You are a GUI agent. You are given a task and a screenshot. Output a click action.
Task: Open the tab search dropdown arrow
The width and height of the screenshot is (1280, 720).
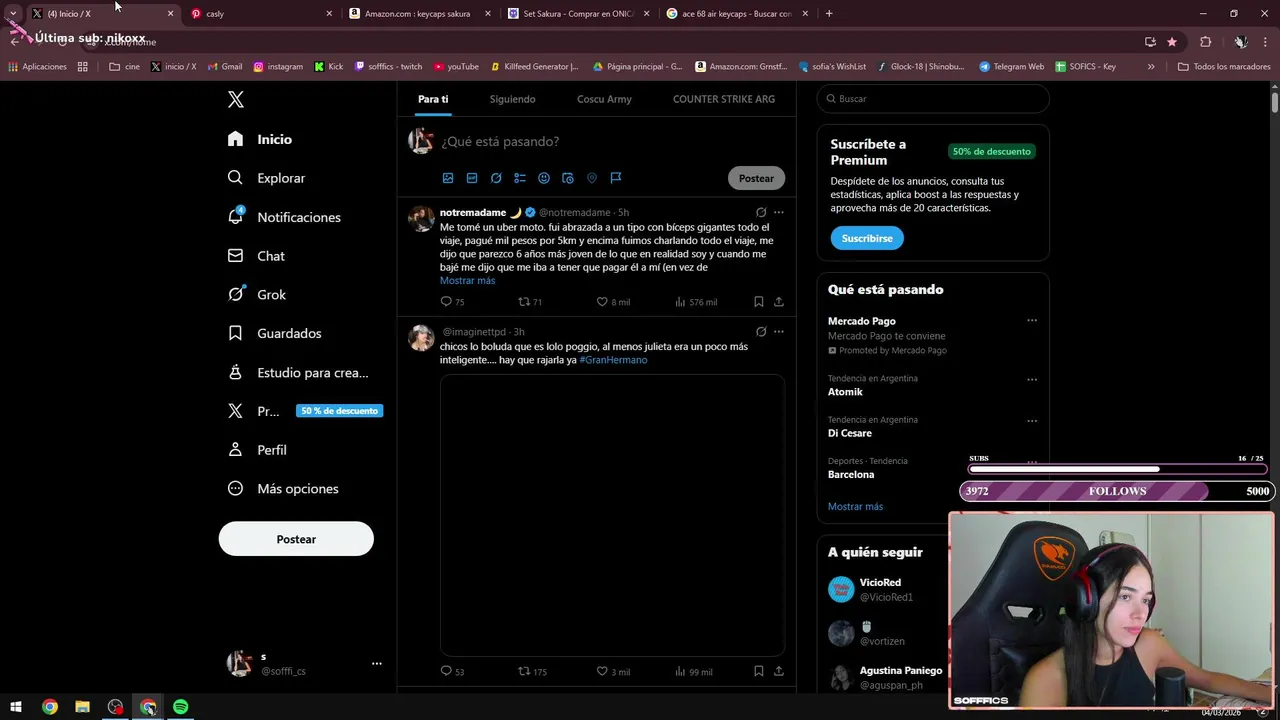[x=13, y=14]
